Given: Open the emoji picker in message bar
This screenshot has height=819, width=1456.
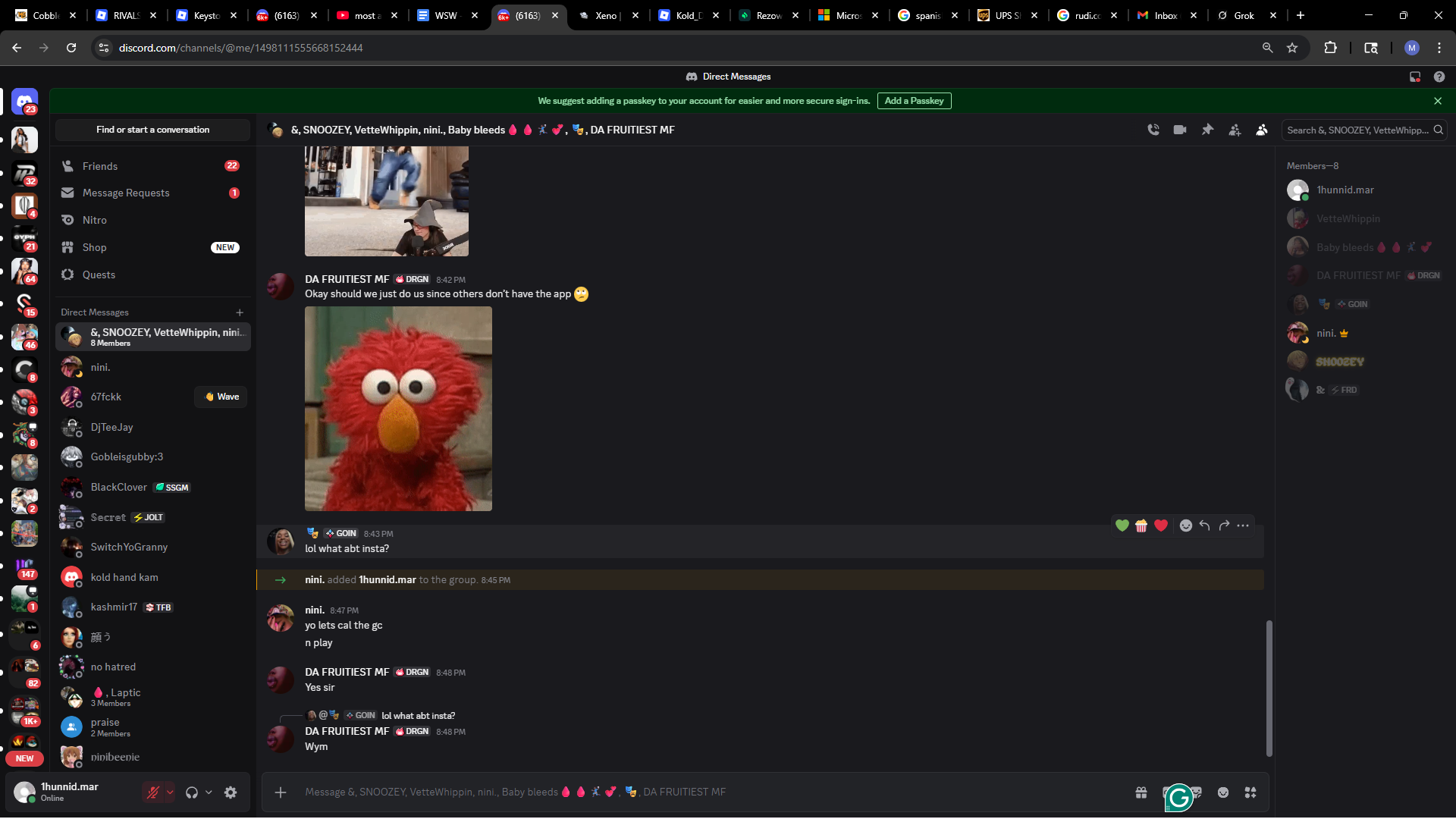Looking at the screenshot, I should [1223, 792].
